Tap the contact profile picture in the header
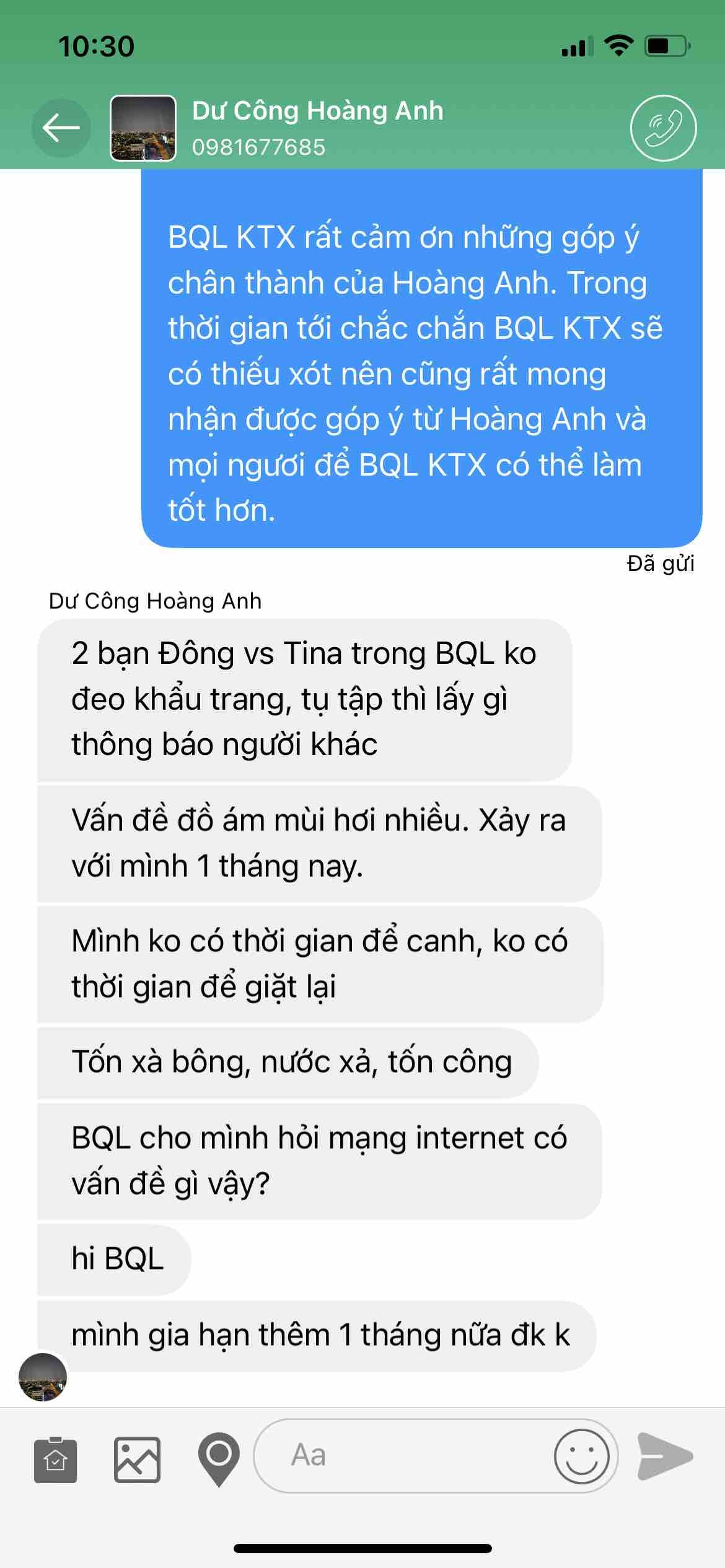725x1568 pixels. click(x=143, y=128)
